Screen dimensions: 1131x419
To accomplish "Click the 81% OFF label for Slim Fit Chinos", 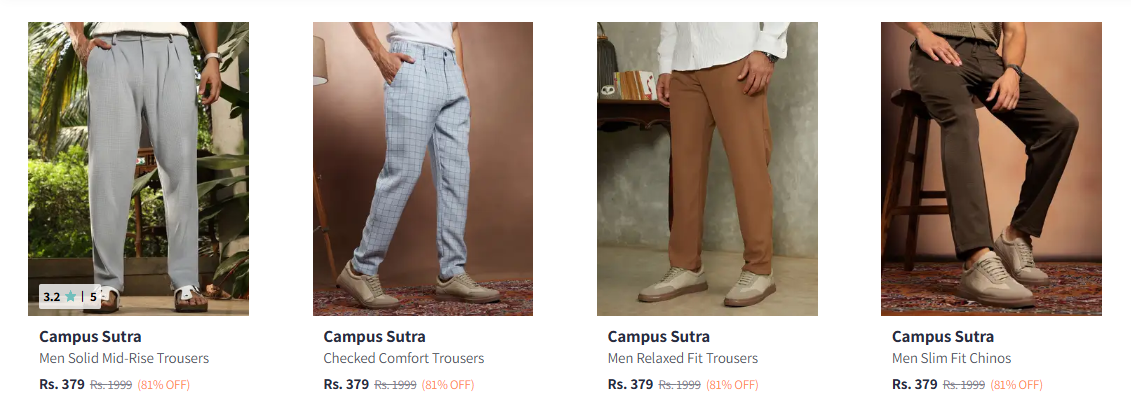I will pos(1016,385).
